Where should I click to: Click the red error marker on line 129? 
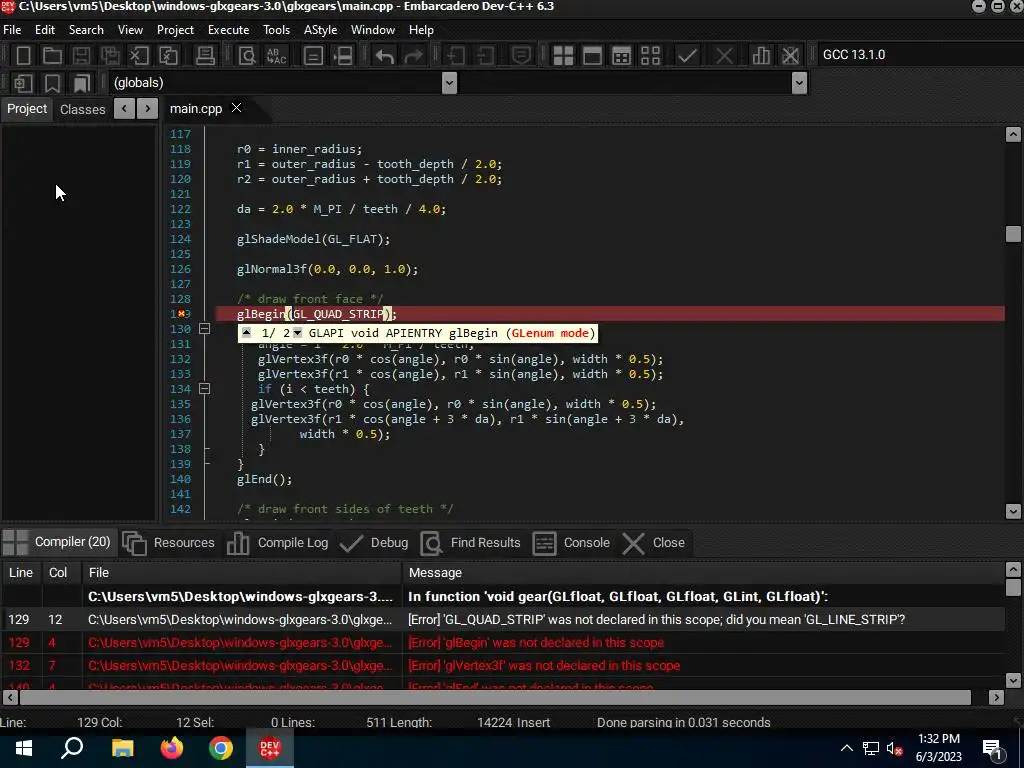point(182,314)
